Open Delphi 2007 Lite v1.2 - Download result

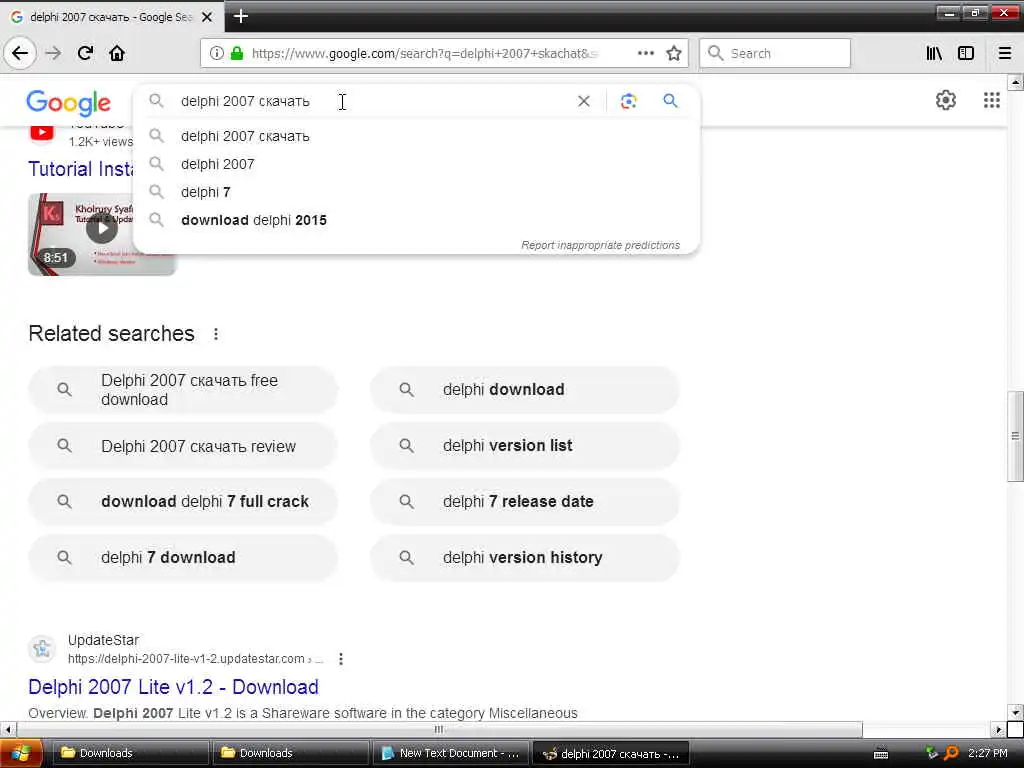coord(173,687)
